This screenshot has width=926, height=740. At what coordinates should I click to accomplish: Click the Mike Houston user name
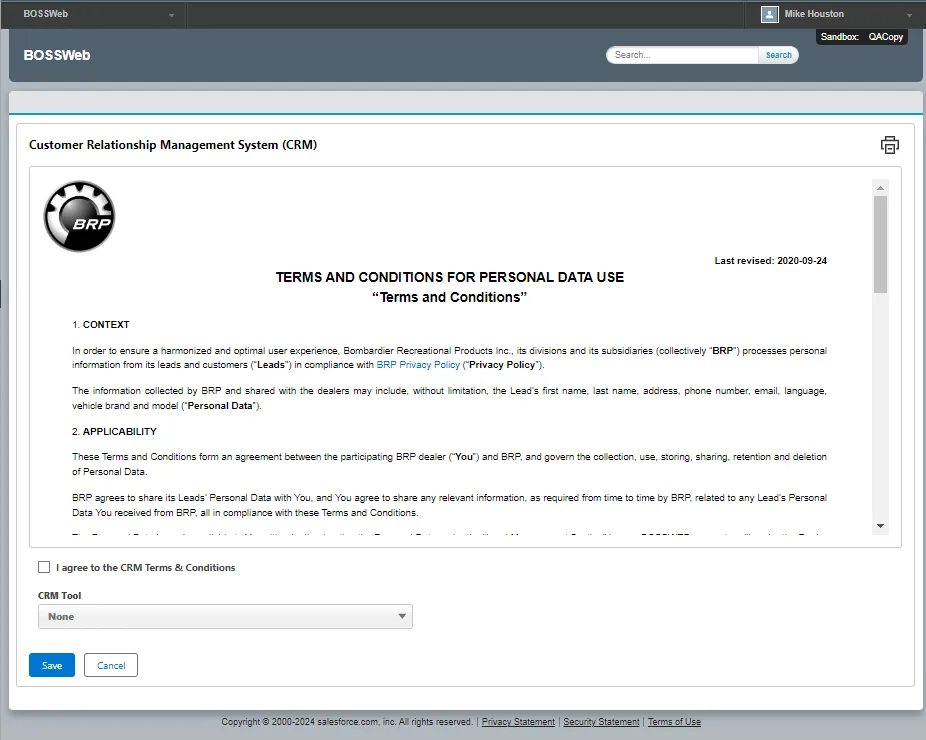point(814,14)
